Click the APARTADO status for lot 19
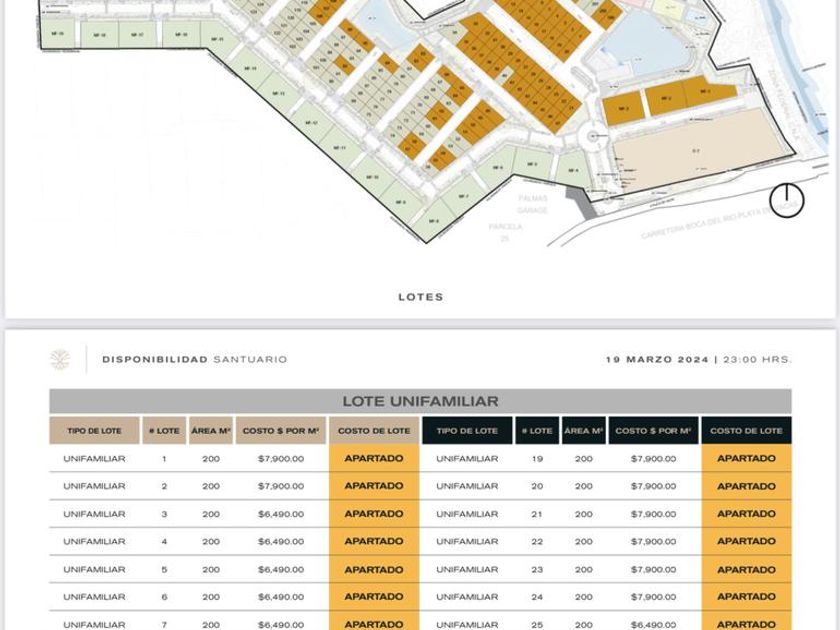The image size is (840, 630). [x=746, y=459]
